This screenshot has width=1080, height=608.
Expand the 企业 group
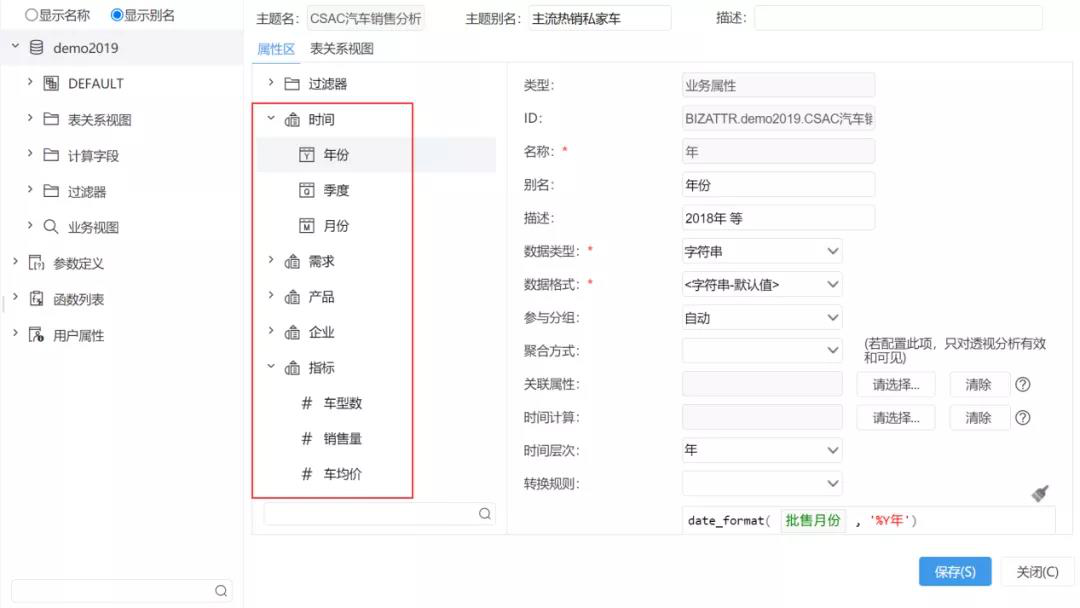pos(271,331)
